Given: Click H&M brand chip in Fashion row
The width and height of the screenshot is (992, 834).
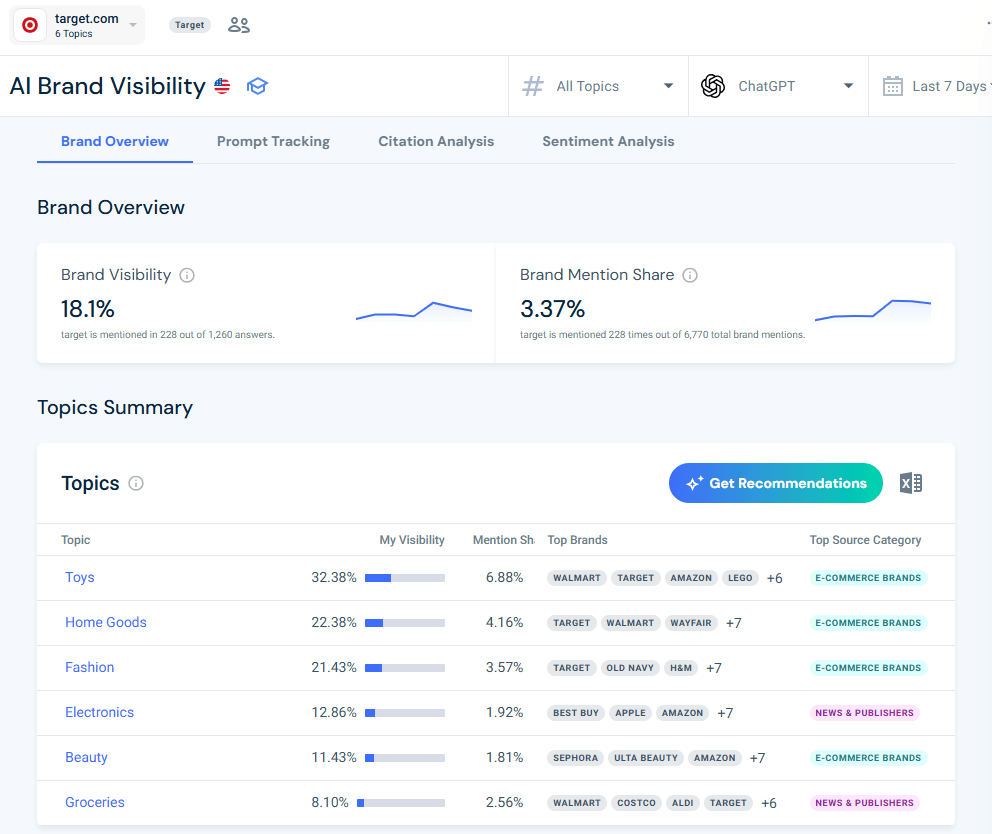Looking at the screenshot, I should tap(681, 668).
